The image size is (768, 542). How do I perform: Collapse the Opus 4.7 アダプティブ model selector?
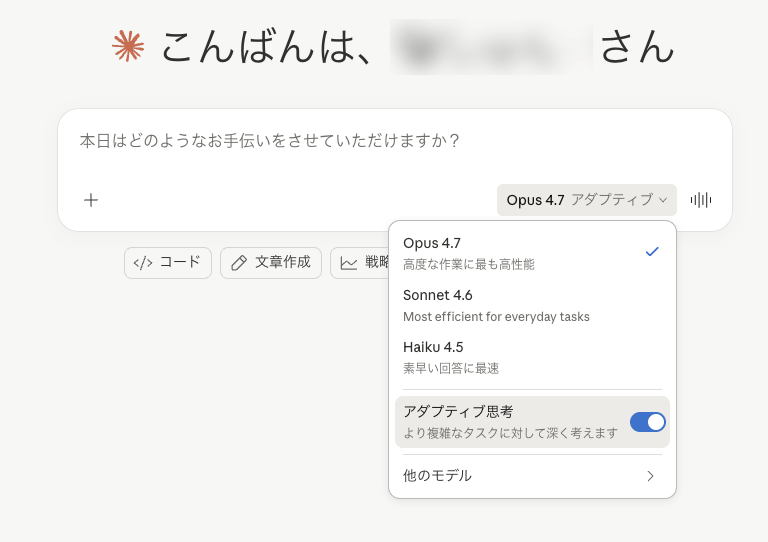(x=586, y=200)
